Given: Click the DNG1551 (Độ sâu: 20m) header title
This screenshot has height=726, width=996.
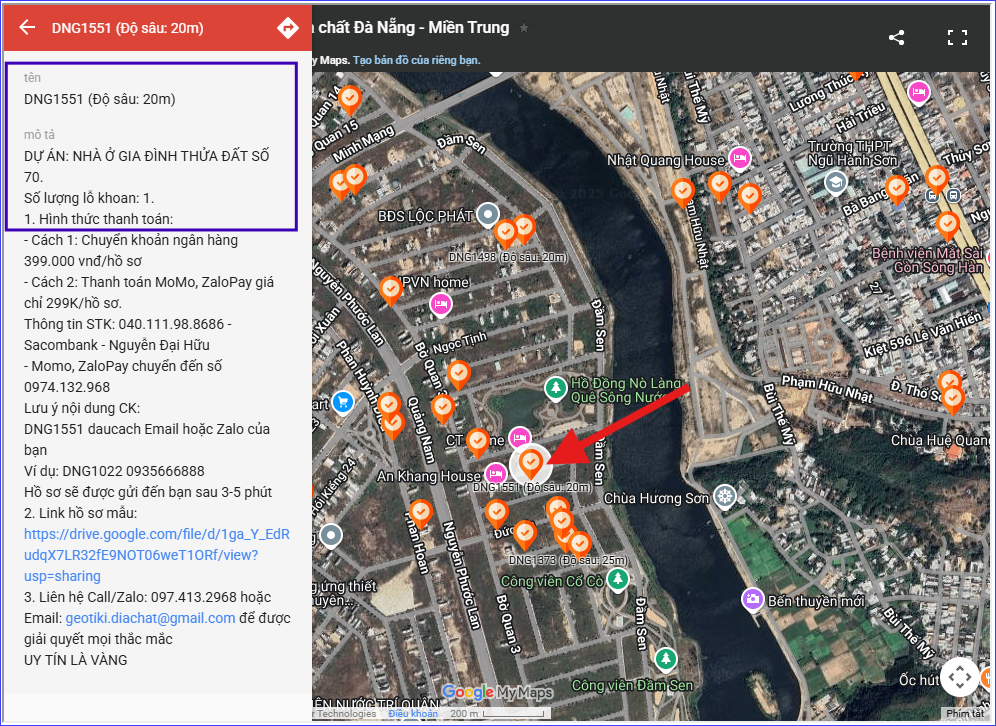Looking at the screenshot, I should point(128,28).
